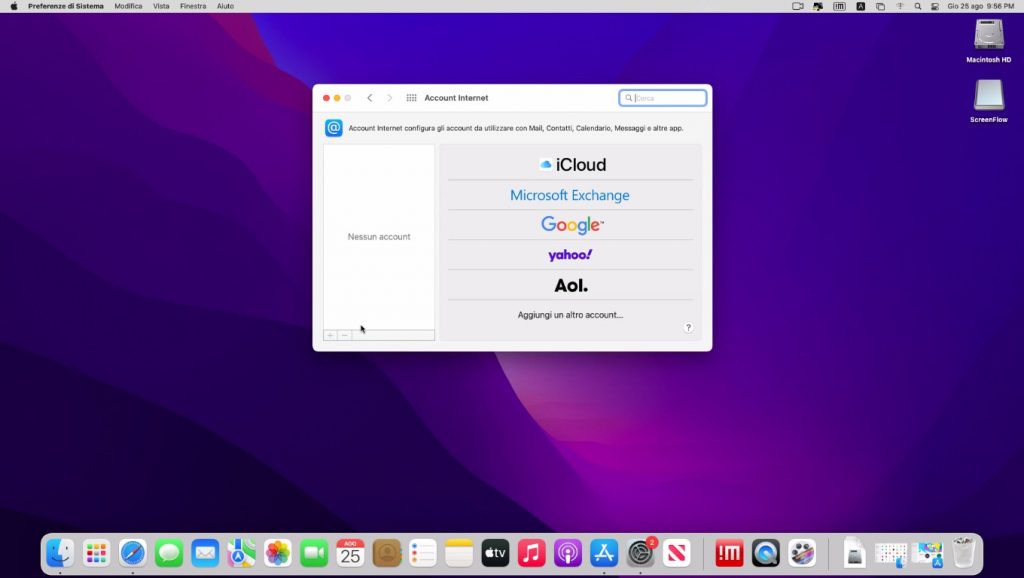Image resolution: width=1024 pixels, height=578 pixels.
Task: Open the Aiuto menu
Action: click(226, 6)
